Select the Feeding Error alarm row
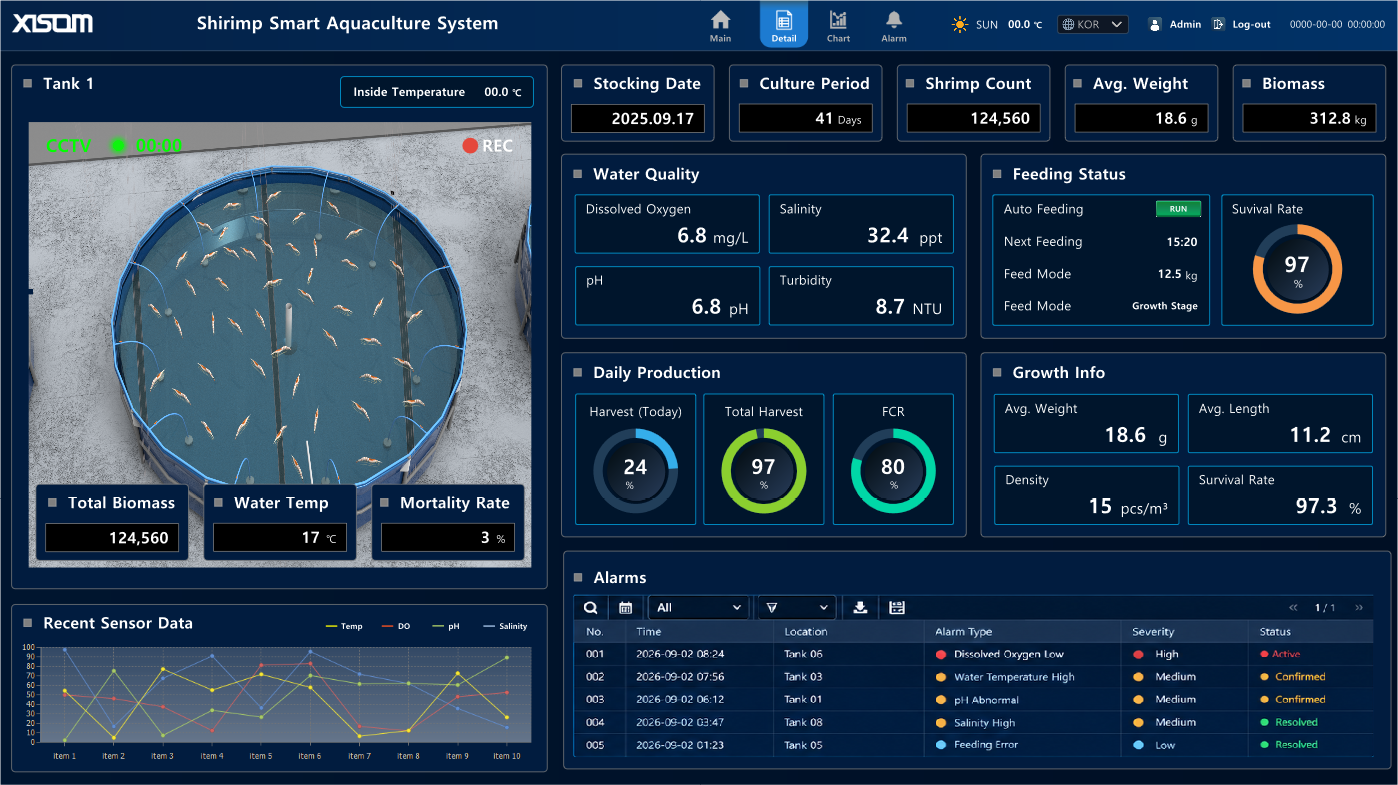This screenshot has height=785, width=1398. pos(973,745)
